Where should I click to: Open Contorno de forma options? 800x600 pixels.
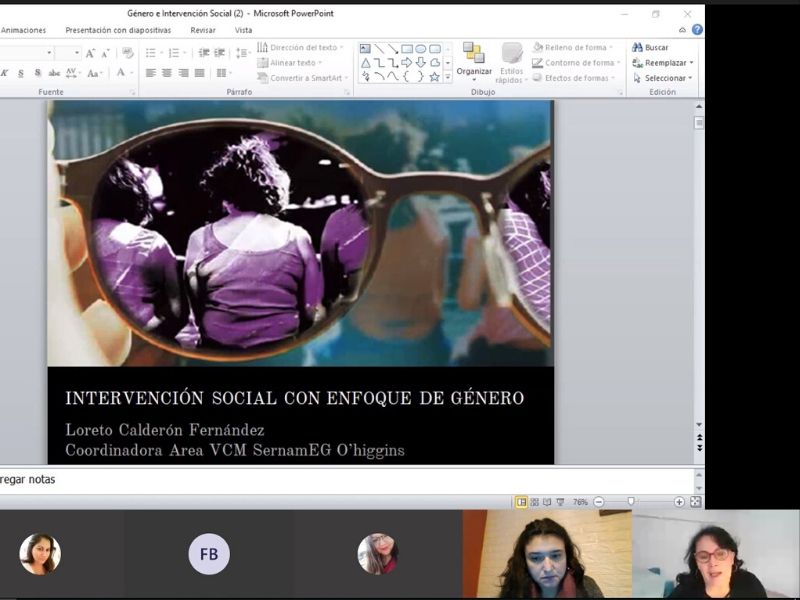coord(576,63)
